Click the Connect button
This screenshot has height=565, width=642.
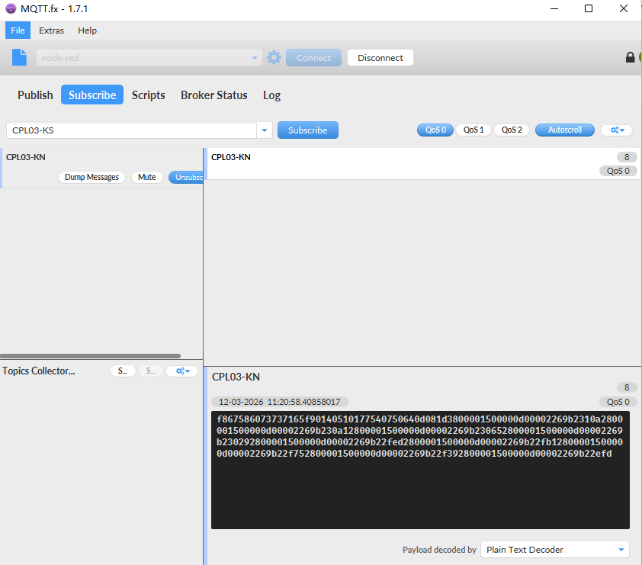[314, 58]
